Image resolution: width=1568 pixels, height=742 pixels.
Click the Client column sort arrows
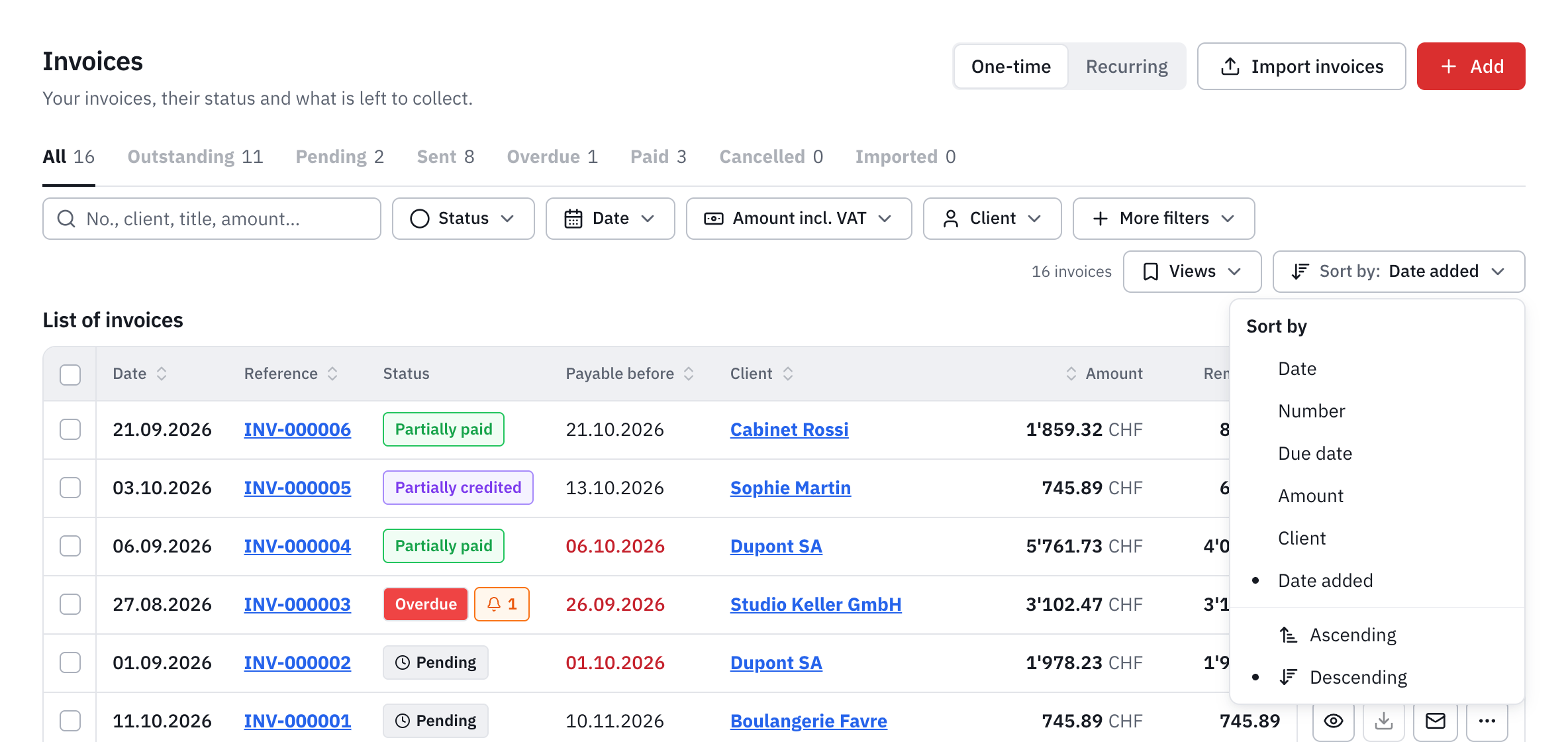click(x=788, y=374)
